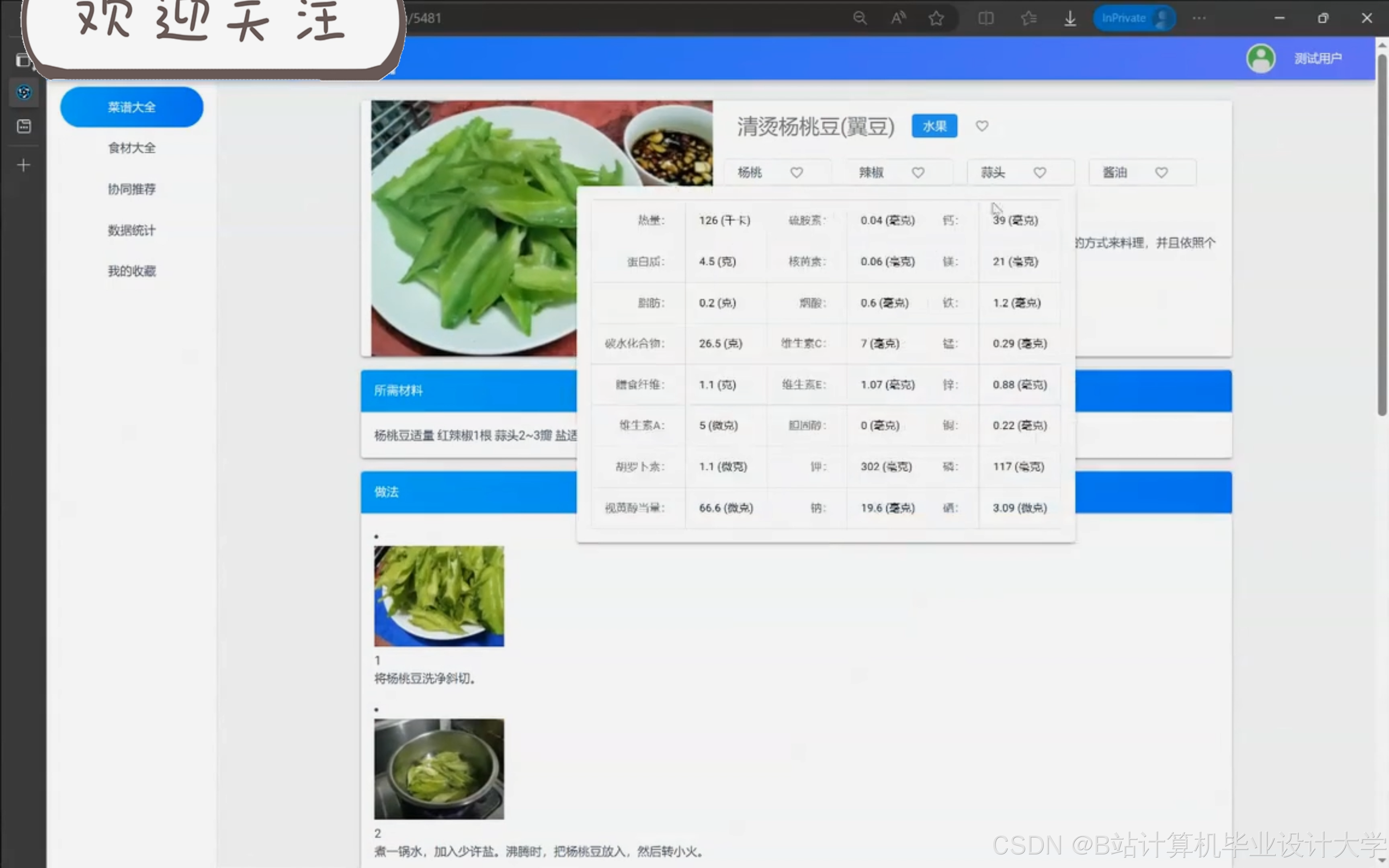Go to 协同推荐 in sidebar
The image size is (1389, 868).
click(131, 189)
